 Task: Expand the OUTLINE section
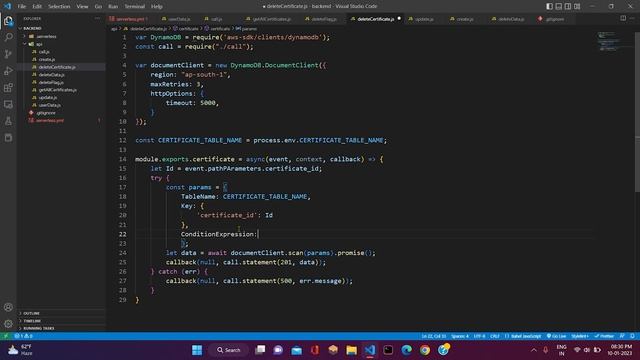click(x=61, y=313)
